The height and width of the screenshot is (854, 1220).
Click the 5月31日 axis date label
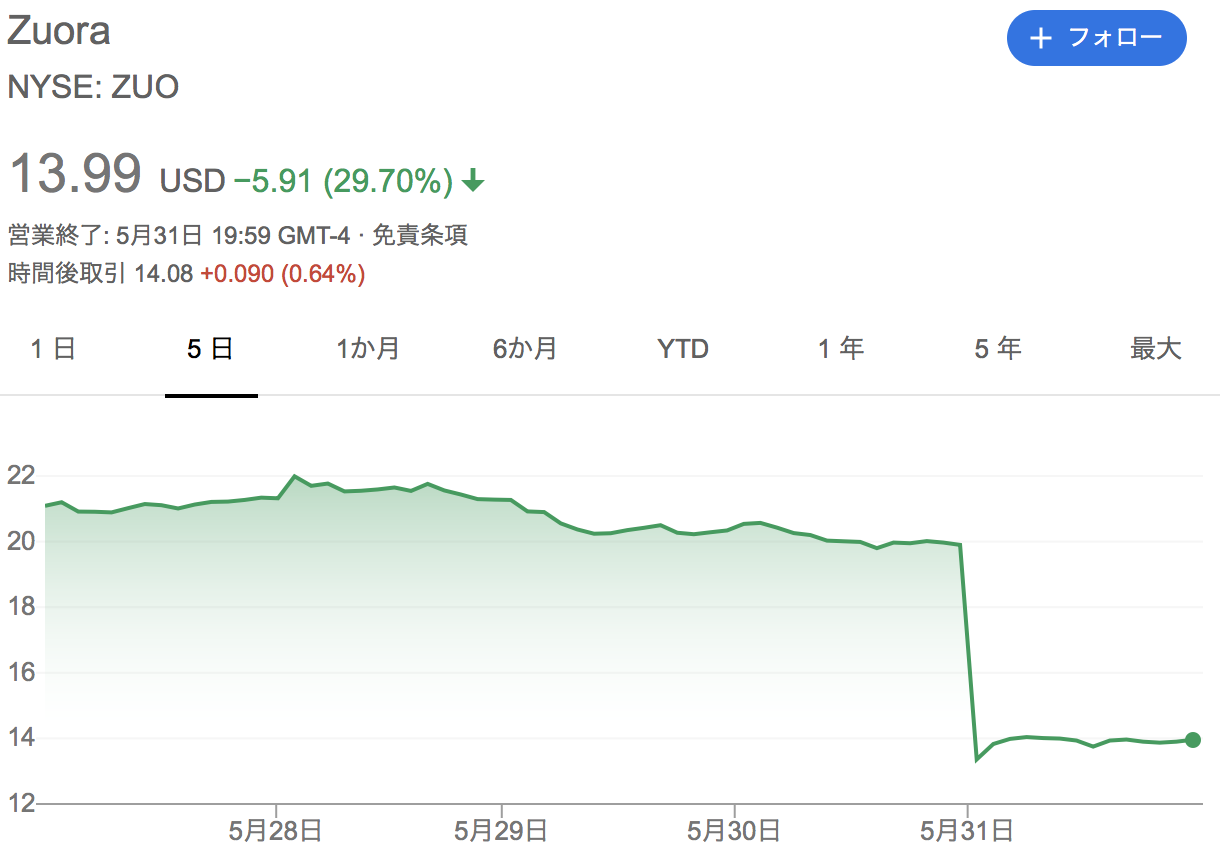(967, 830)
